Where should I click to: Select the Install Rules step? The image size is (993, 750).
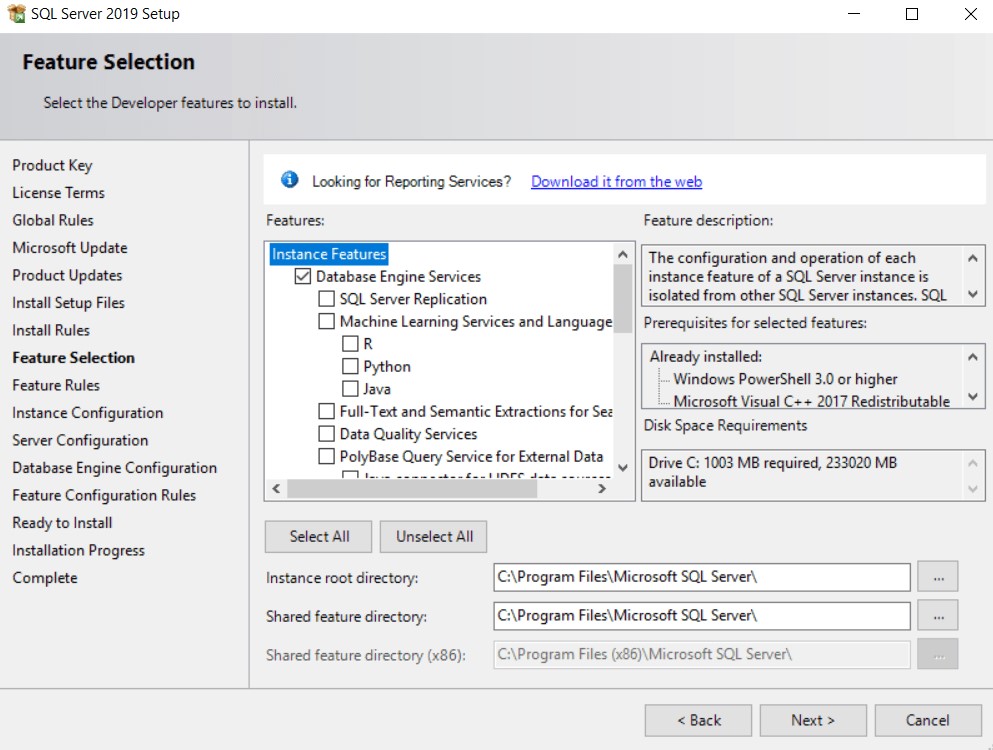coord(51,330)
